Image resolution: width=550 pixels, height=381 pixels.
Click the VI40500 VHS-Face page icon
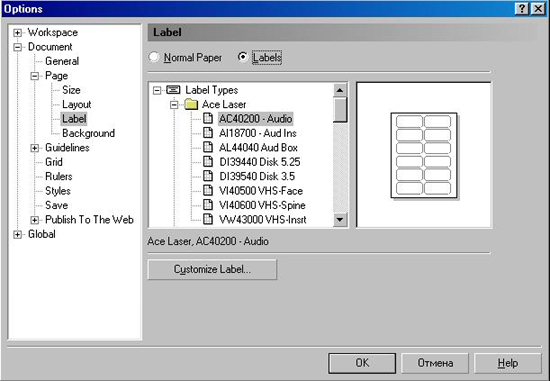(x=208, y=190)
